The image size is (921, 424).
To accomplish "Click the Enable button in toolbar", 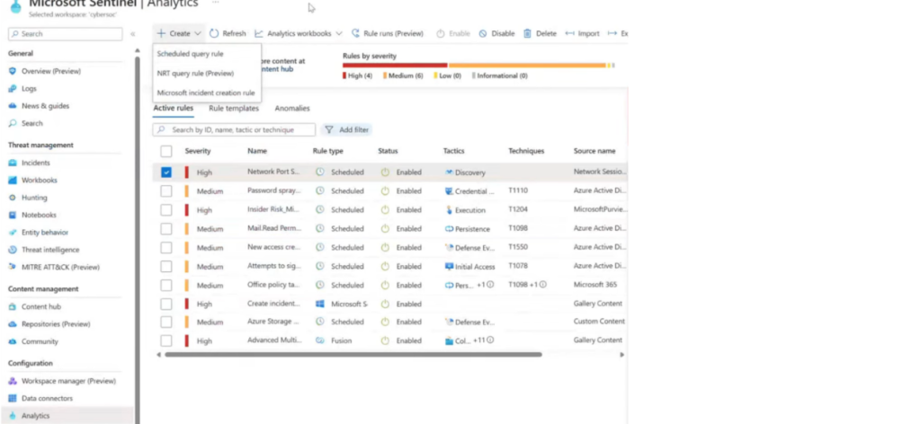I will click(453, 33).
